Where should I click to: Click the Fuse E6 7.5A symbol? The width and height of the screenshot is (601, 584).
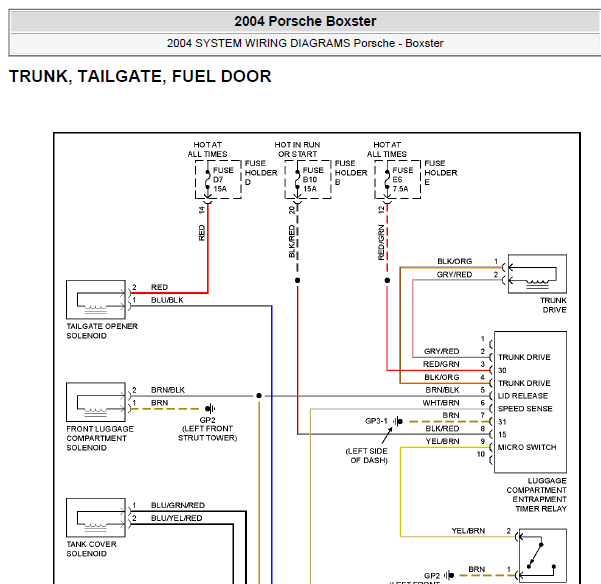pyautogui.click(x=387, y=179)
